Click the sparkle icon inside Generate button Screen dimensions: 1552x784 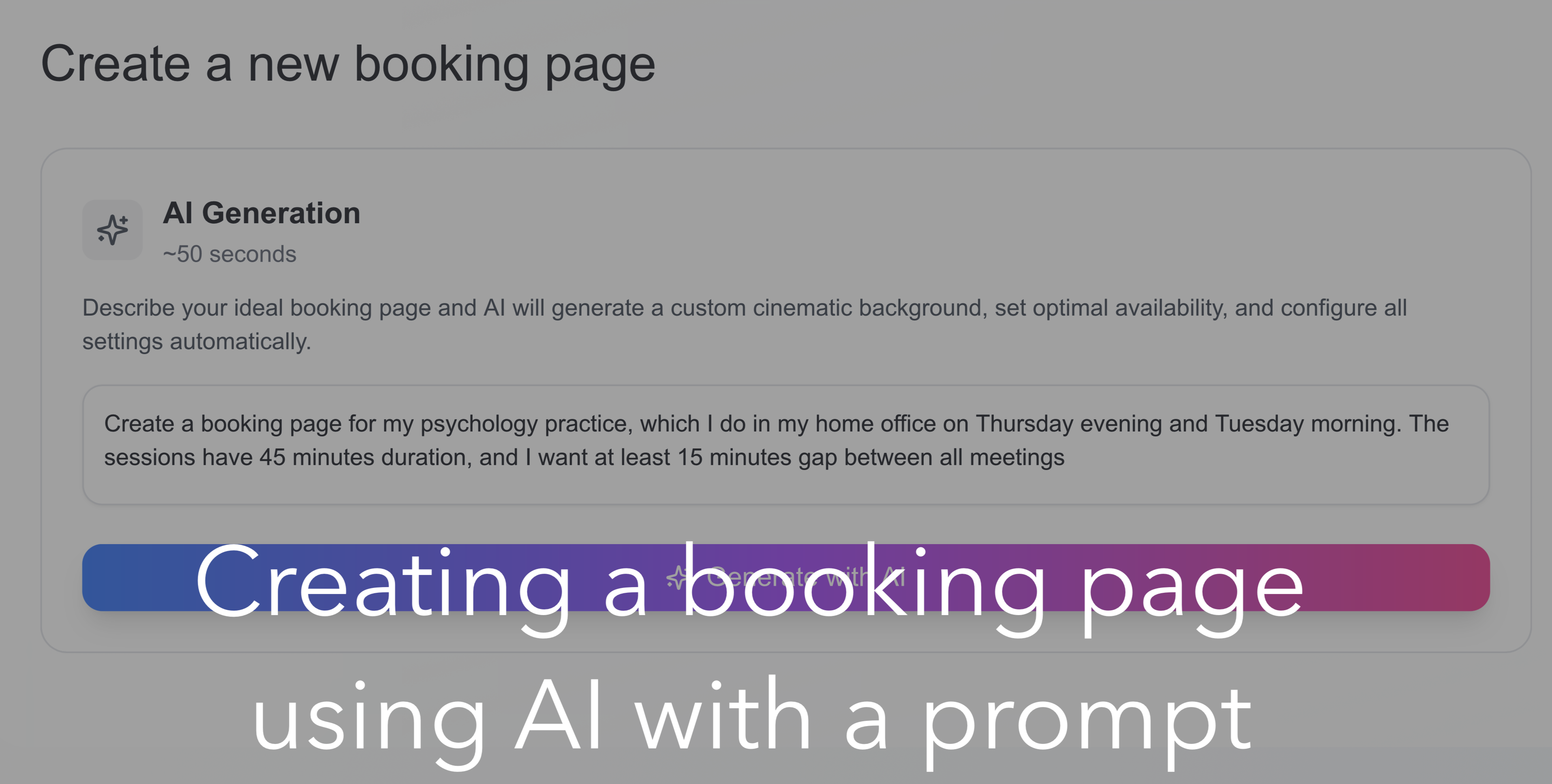pos(678,577)
